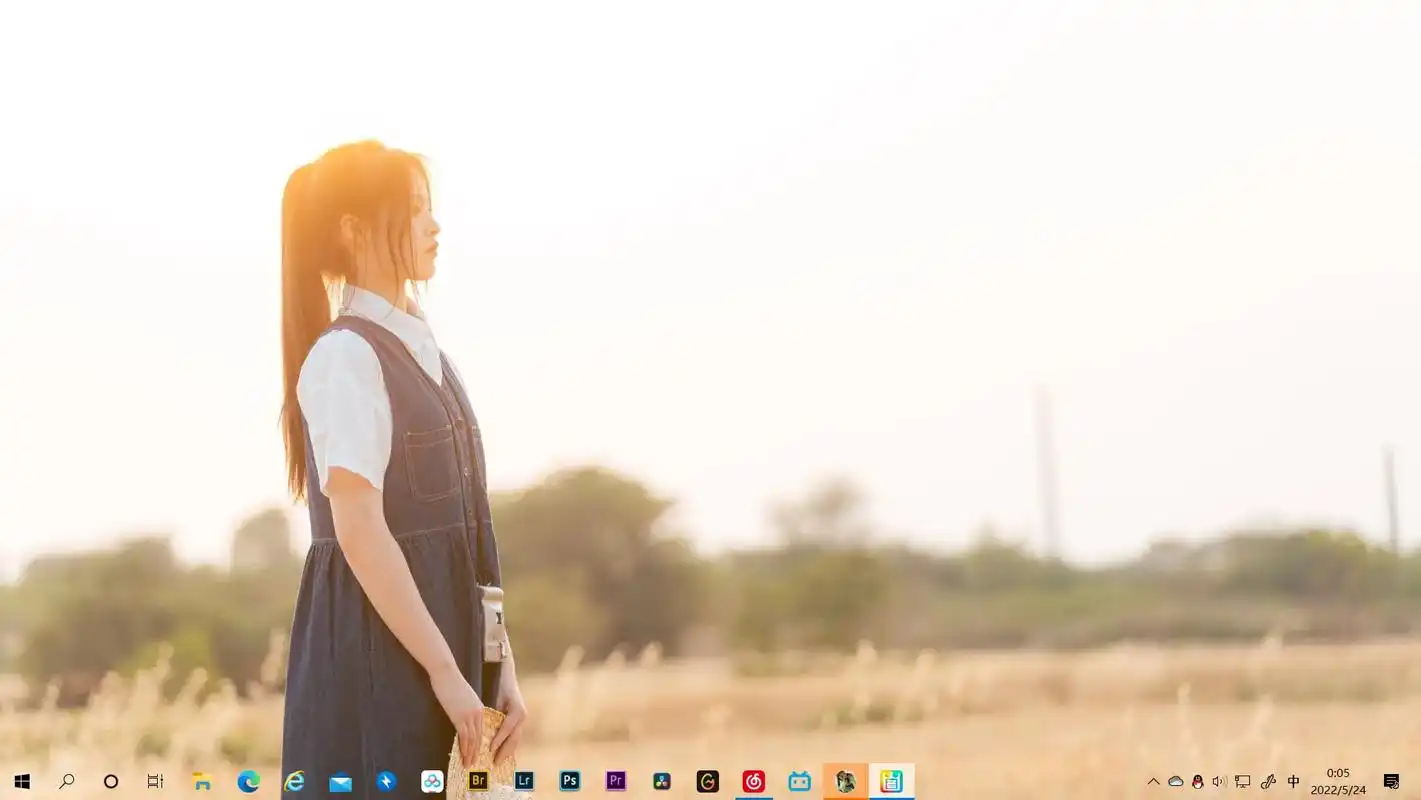This screenshot has width=1421, height=800.
Task: Open Microsoft Edge browser
Action: [x=248, y=781]
